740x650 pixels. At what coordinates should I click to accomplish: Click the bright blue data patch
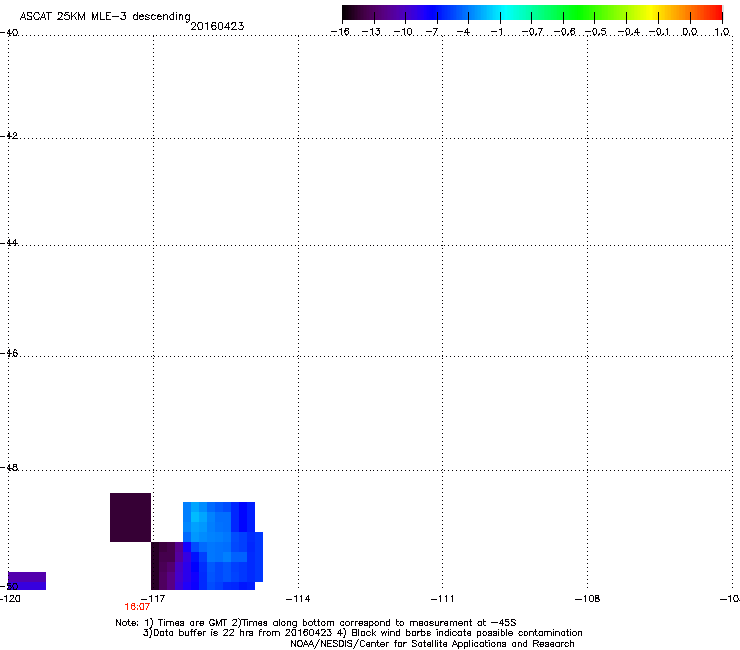coord(223,546)
